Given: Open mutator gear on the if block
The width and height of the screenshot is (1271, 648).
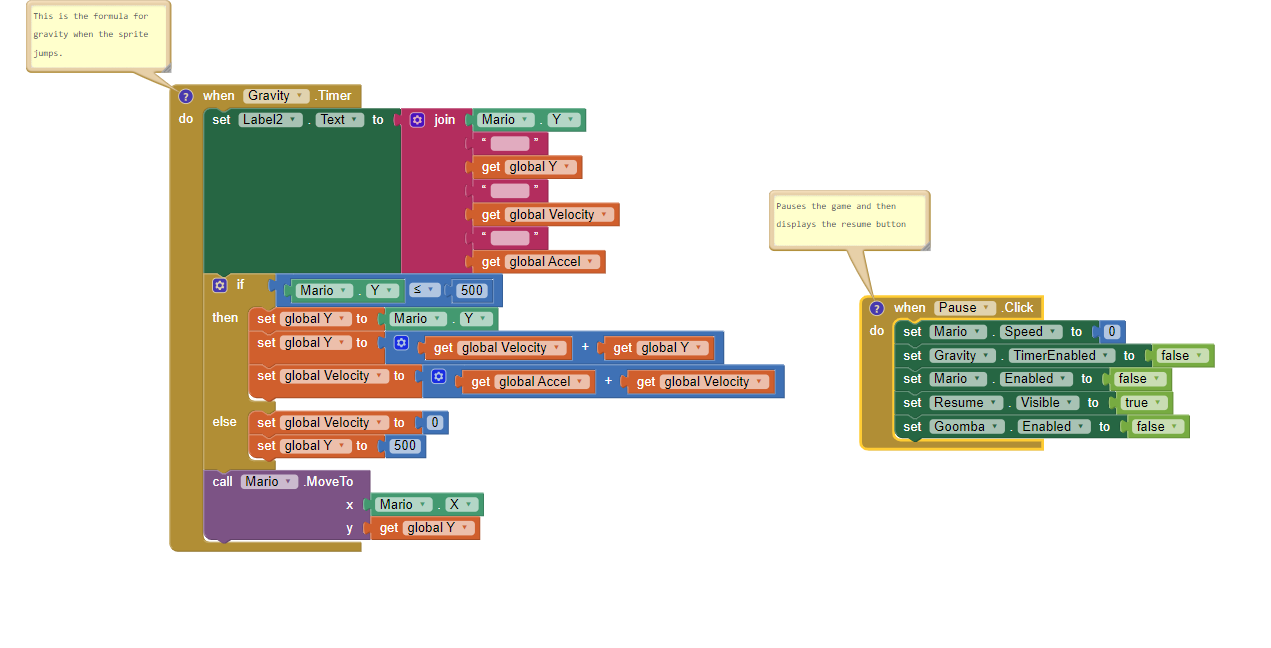Looking at the screenshot, I should 220,285.
